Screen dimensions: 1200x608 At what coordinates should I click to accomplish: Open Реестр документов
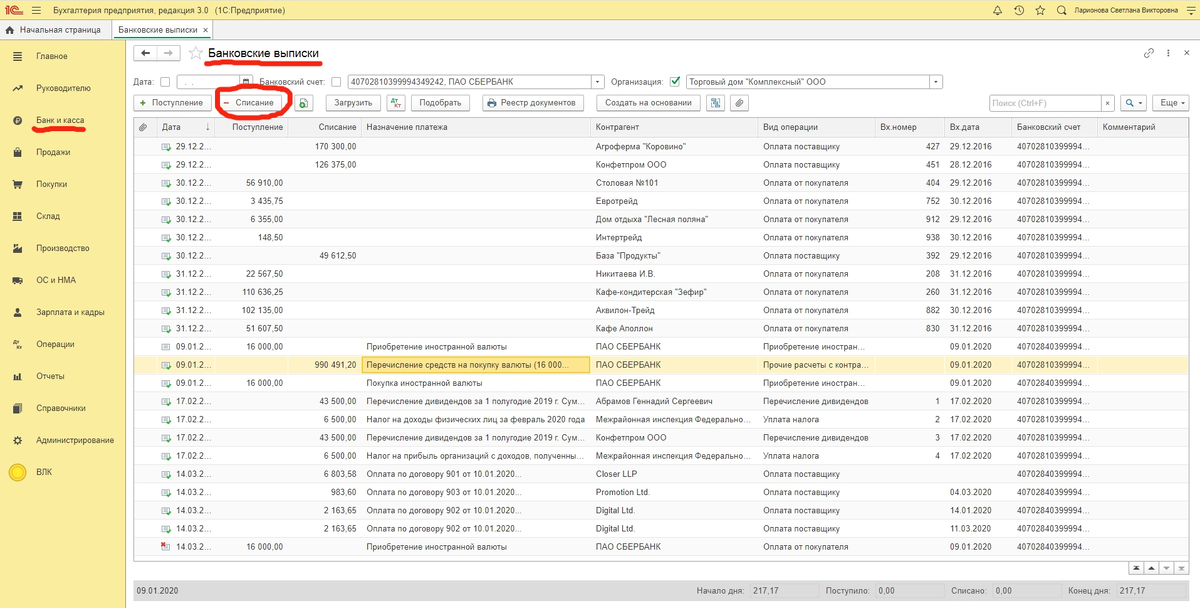click(x=532, y=102)
